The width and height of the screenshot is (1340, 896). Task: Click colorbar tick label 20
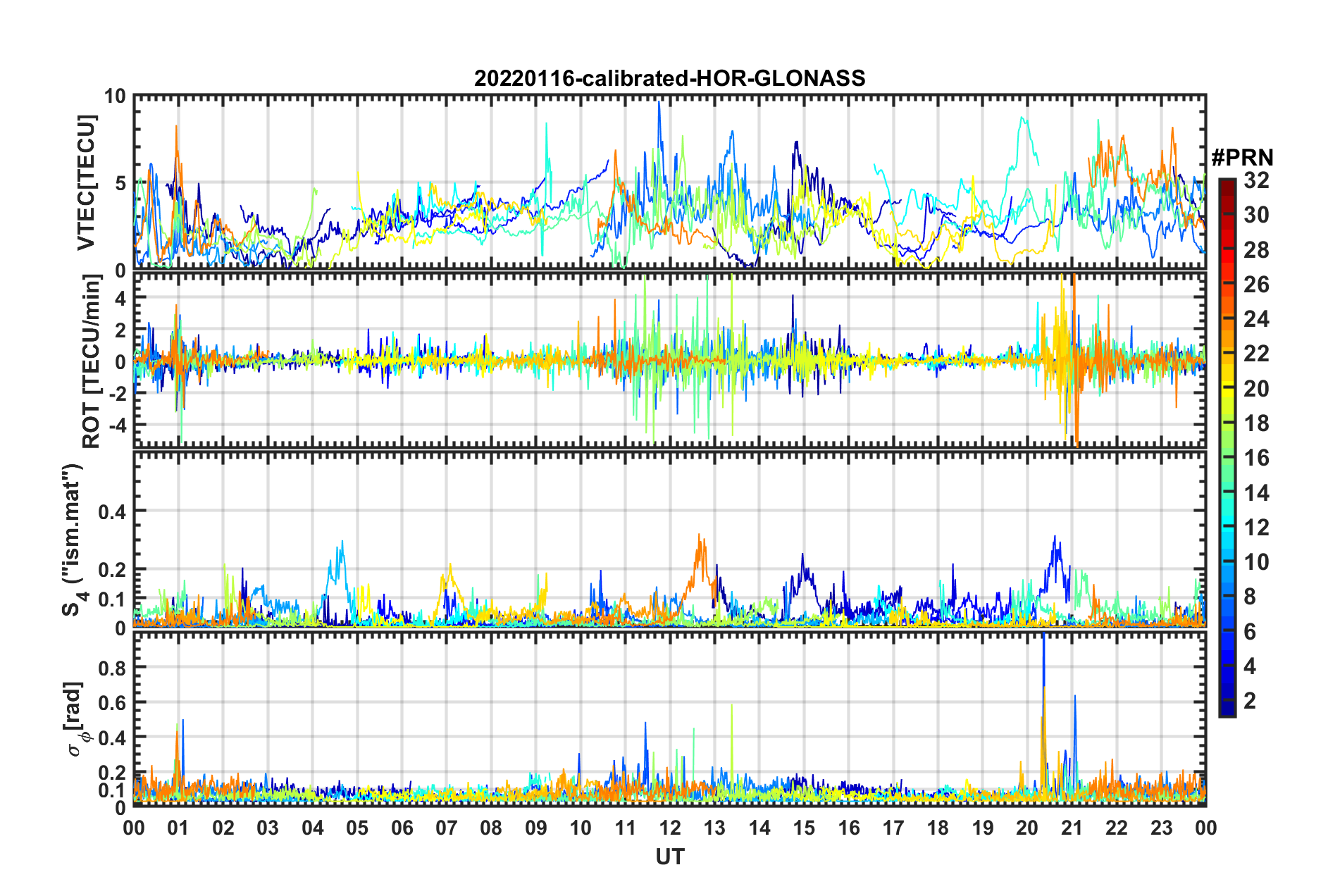[x=1256, y=388]
